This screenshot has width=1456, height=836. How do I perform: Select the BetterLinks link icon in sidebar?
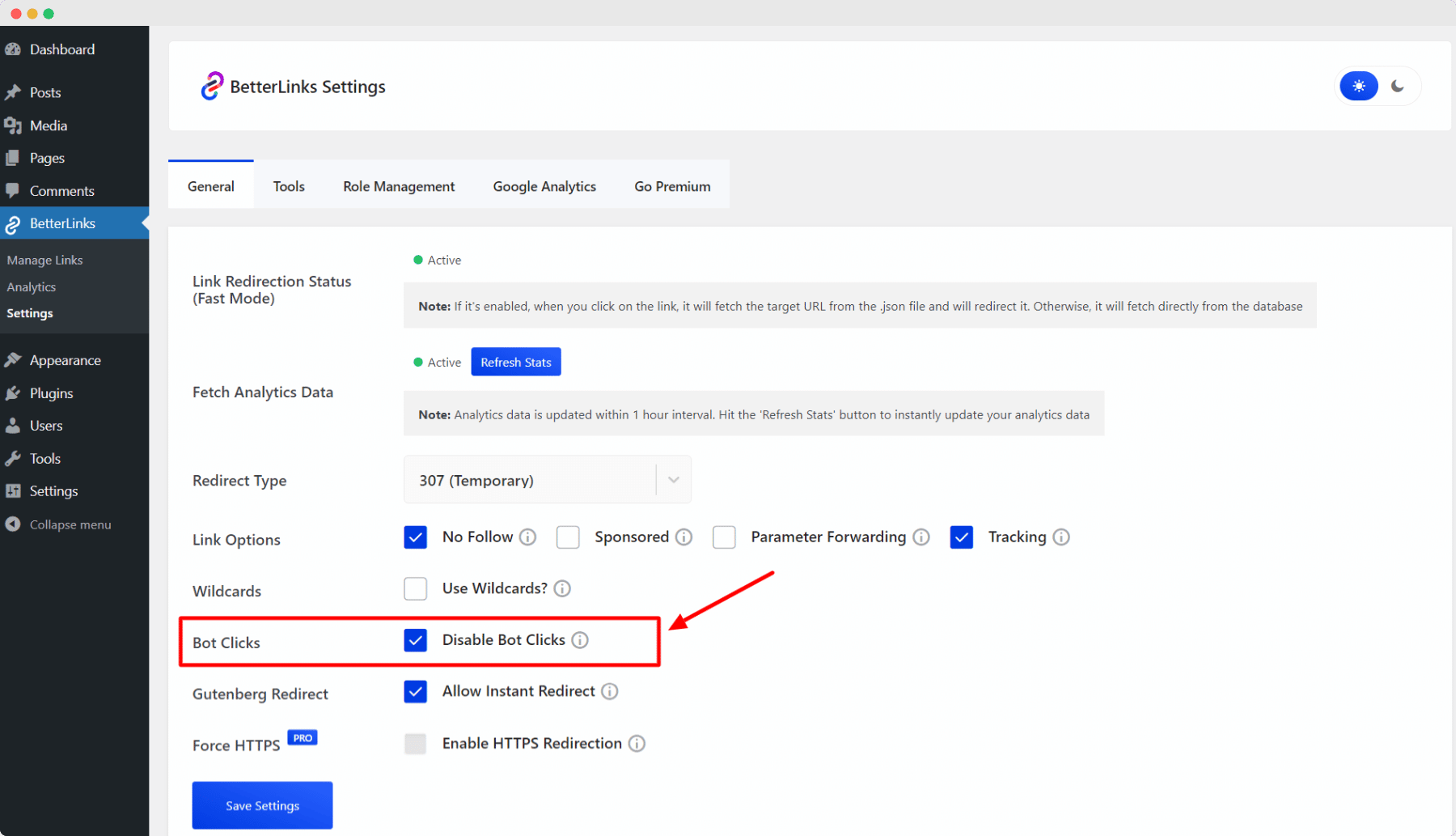click(14, 223)
